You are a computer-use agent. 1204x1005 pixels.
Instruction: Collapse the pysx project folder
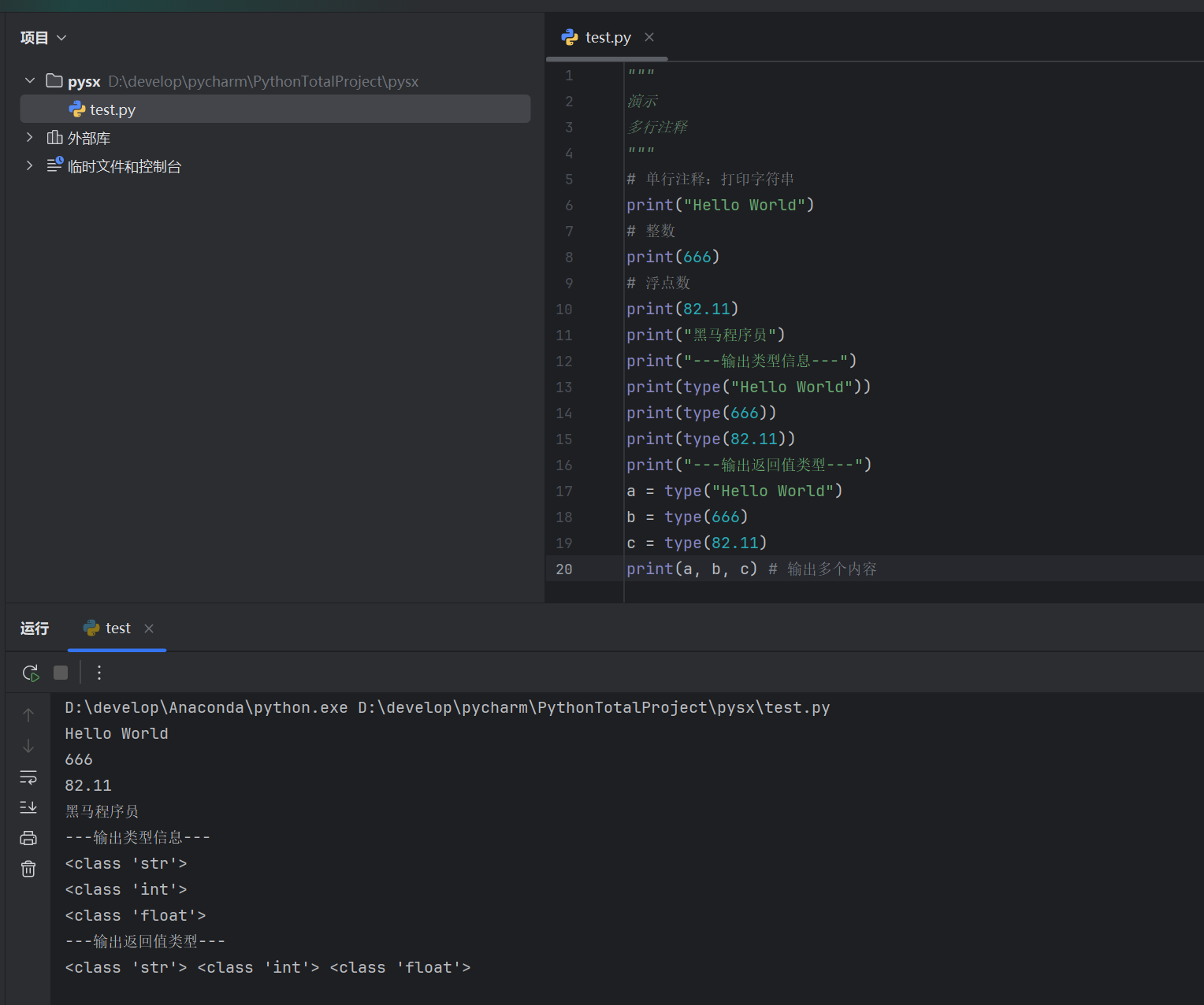30,80
